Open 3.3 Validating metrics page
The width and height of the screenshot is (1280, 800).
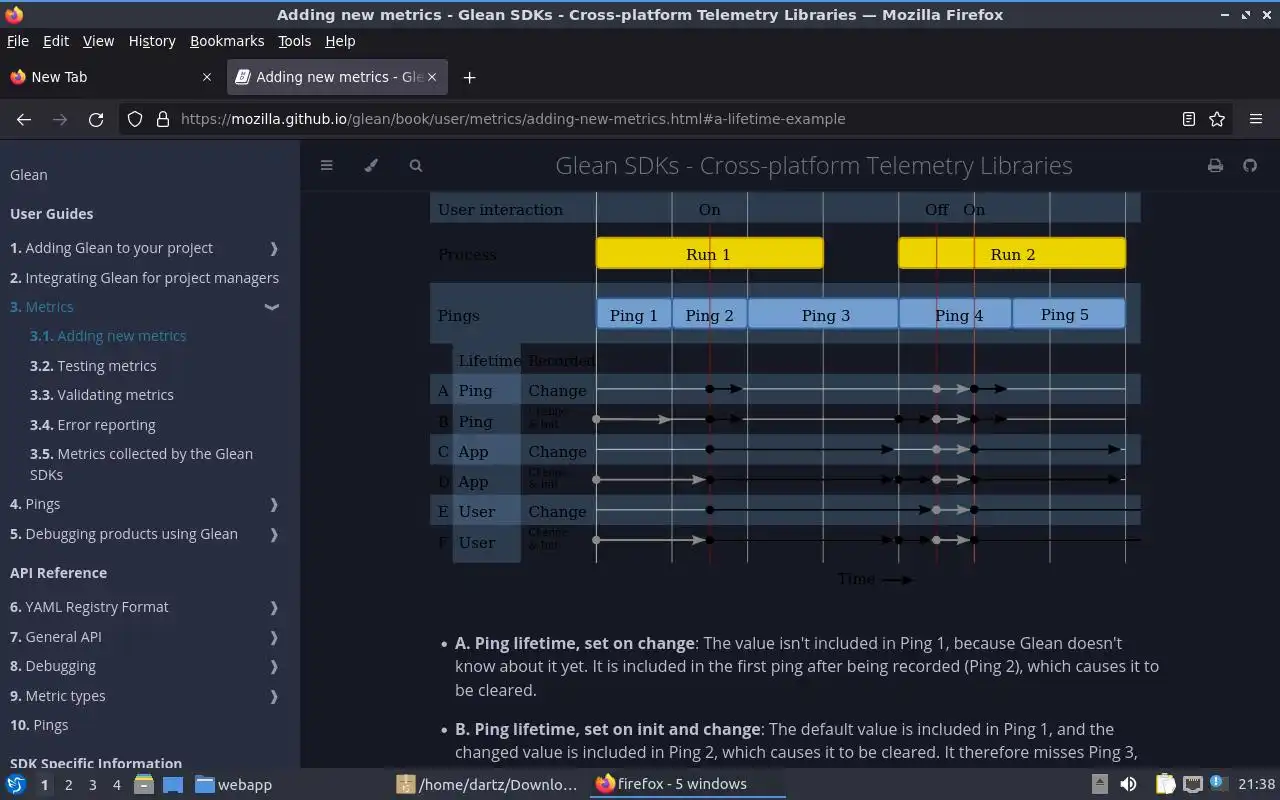point(102,395)
